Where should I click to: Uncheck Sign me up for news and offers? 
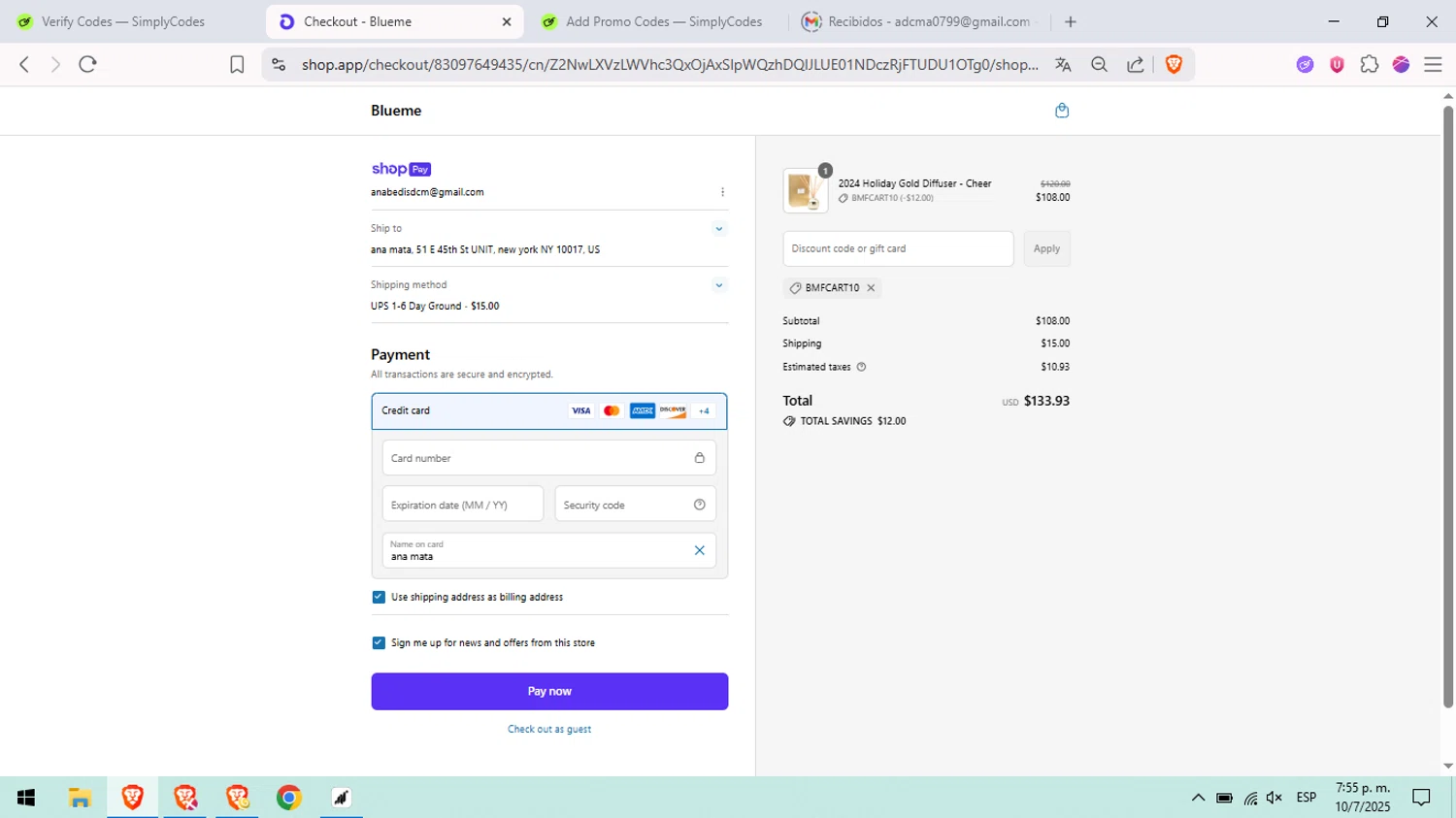[379, 643]
